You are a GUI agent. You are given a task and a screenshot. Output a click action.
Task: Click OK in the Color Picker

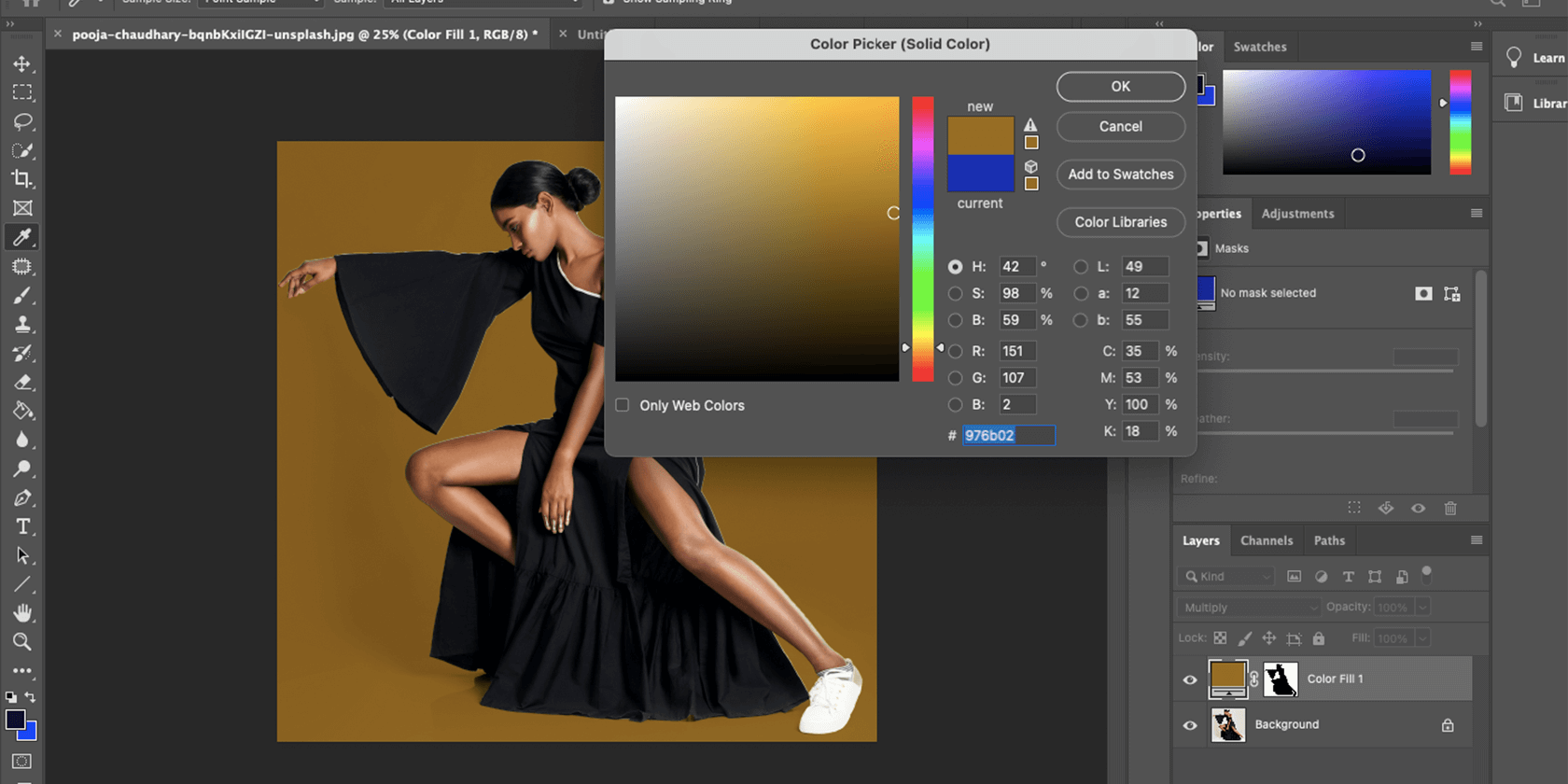coord(1120,87)
